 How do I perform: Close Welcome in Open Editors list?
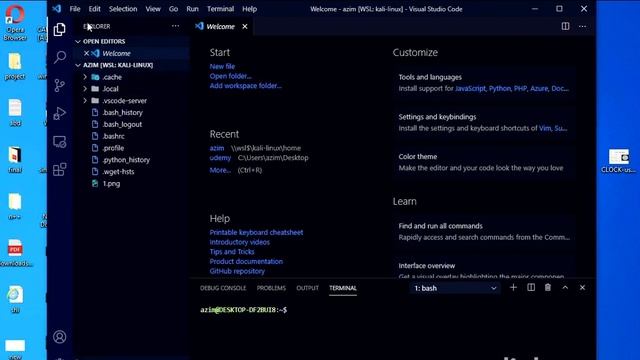click(86, 53)
